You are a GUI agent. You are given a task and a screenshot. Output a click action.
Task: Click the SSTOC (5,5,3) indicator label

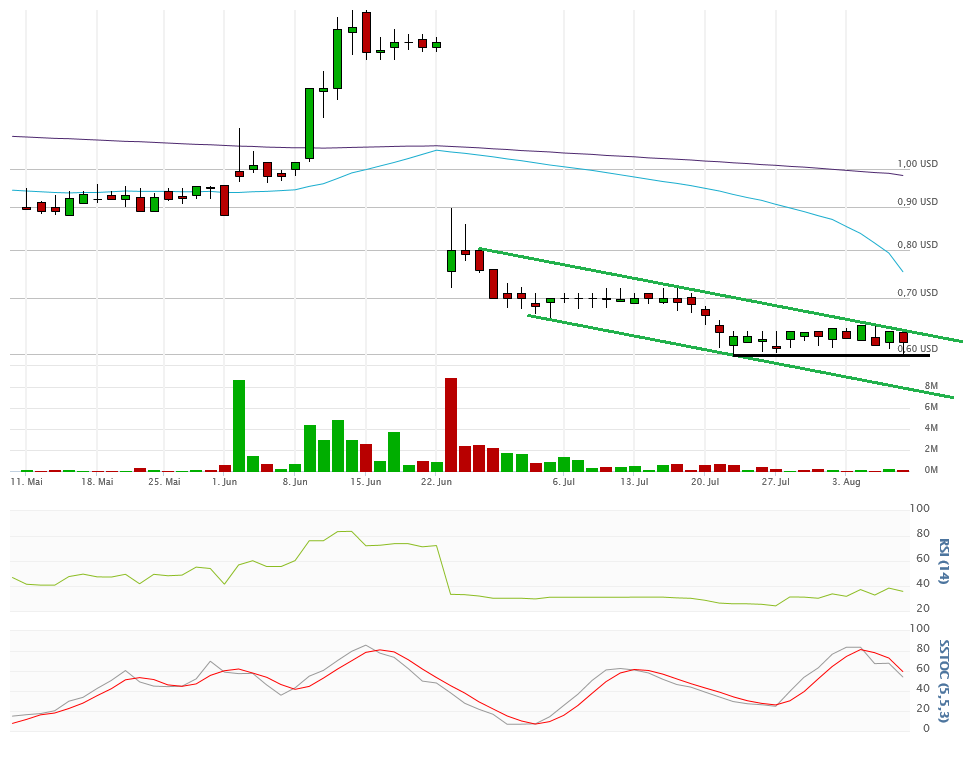pyautogui.click(x=943, y=680)
